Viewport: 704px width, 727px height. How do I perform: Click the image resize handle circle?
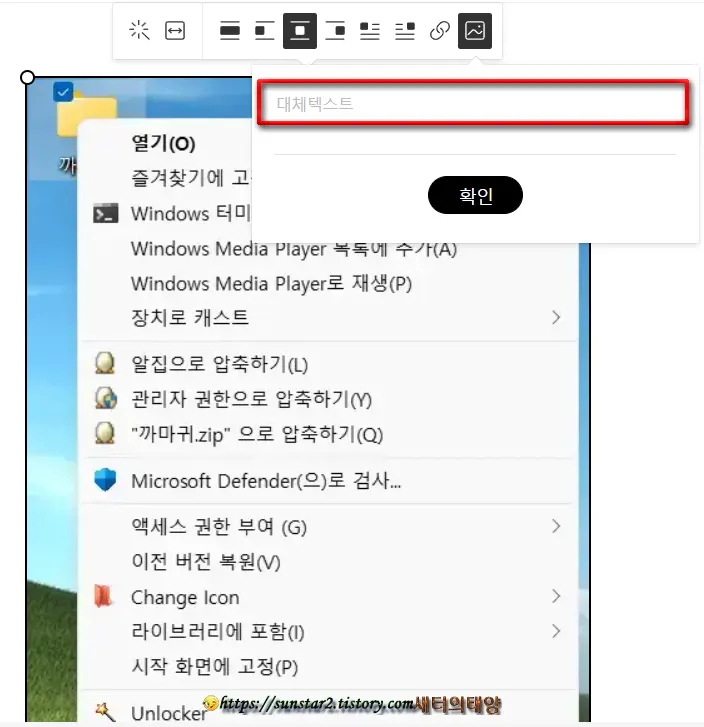[28, 77]
